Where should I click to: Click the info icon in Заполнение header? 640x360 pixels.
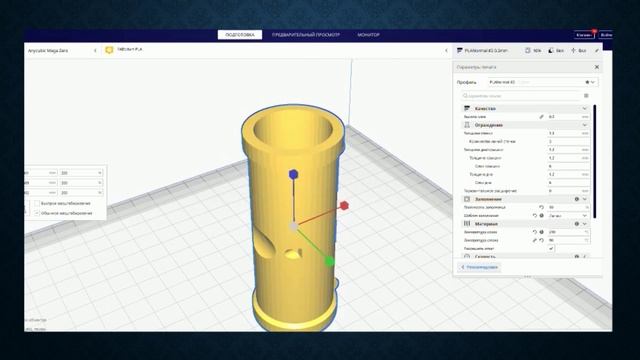(x=577, y=199)
